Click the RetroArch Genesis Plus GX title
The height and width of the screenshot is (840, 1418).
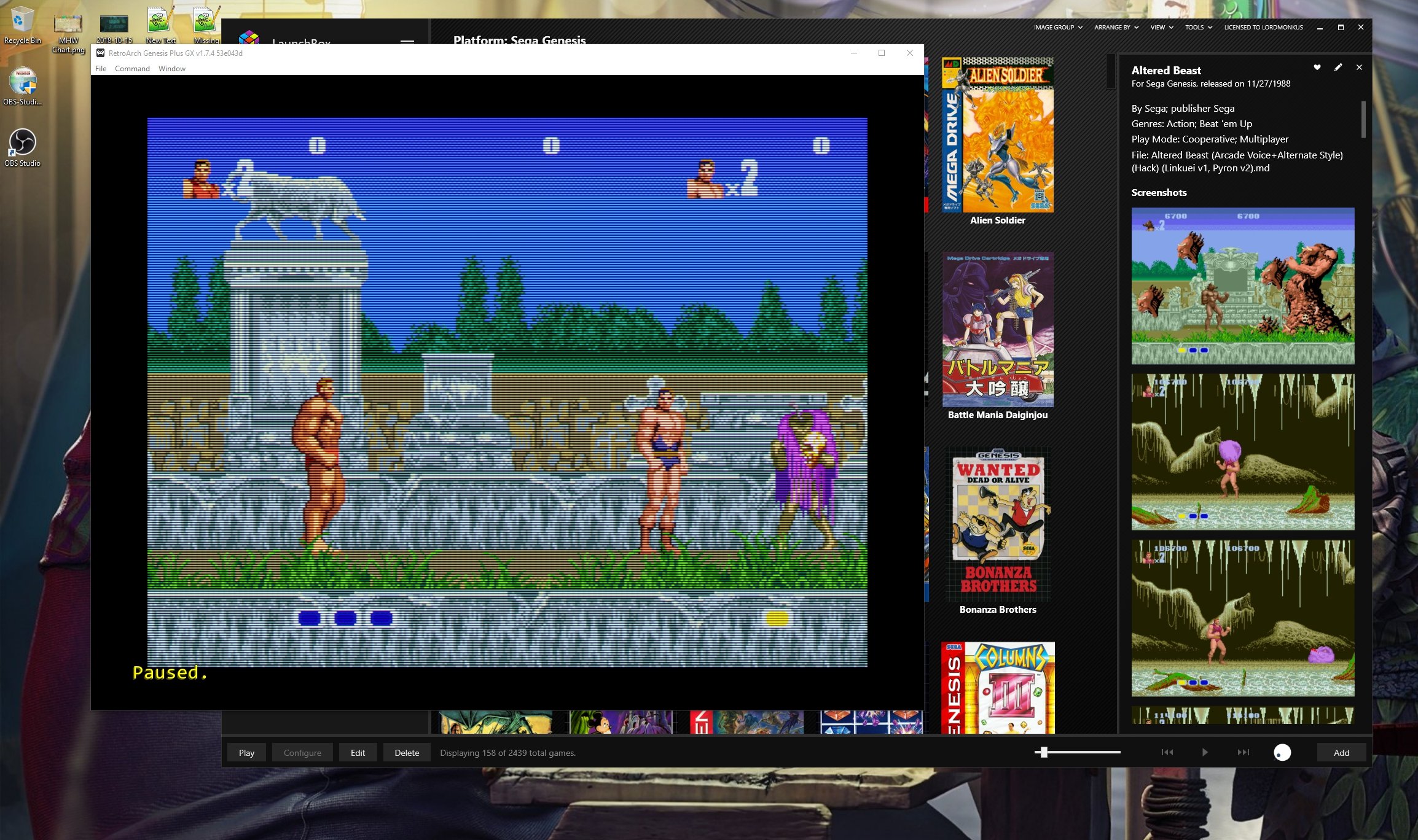pyautogui.click(x=176, y=53)
